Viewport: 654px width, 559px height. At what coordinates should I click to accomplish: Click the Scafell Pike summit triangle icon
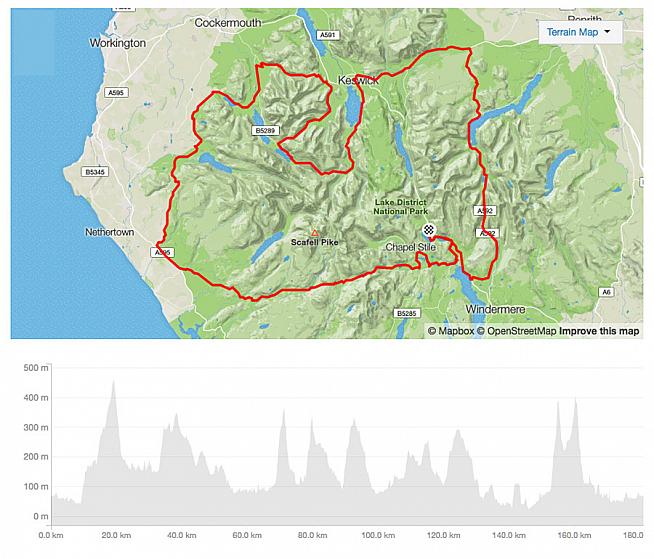coord(315,232)
